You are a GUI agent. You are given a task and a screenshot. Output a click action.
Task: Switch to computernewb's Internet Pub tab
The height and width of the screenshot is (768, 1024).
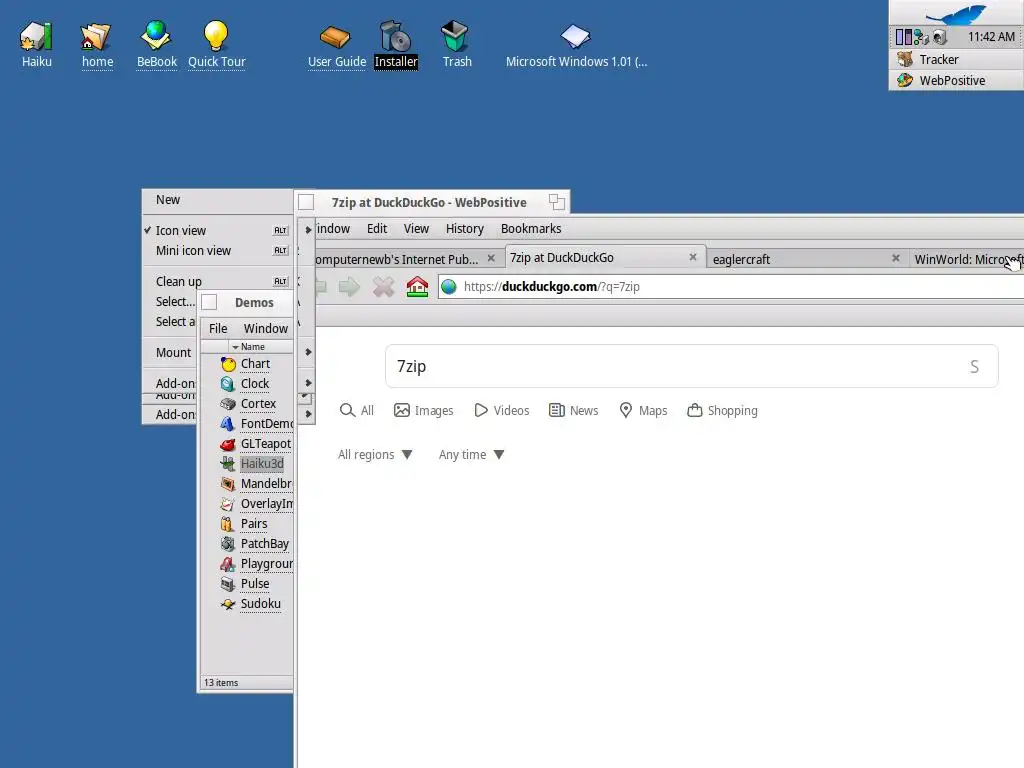click(x=396, y=259)
